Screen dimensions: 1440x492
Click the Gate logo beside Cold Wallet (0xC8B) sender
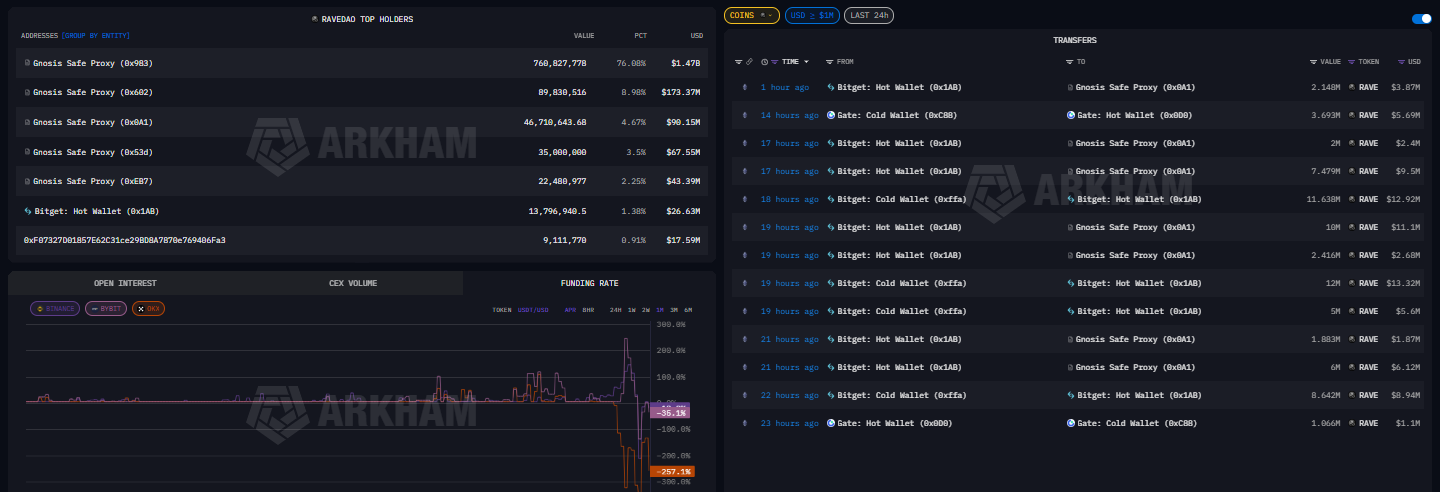(x=830, y=115)
